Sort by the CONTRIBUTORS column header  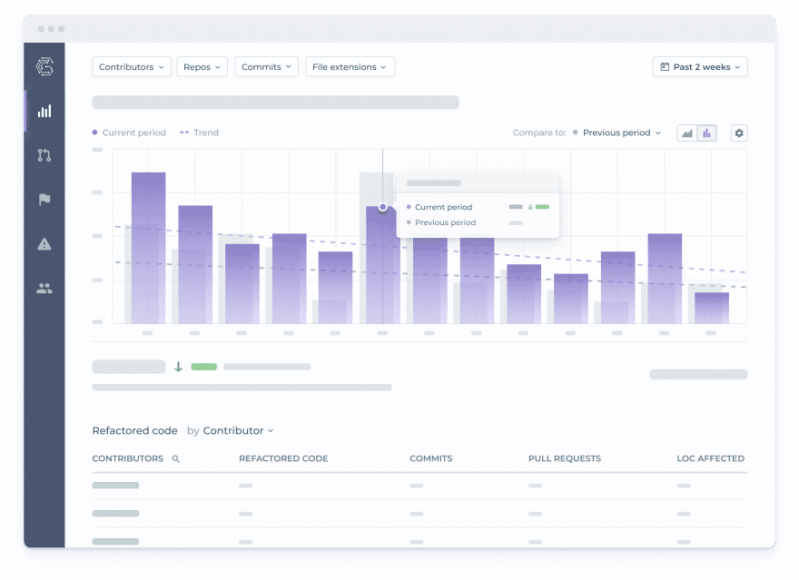(x=127, y=459)
